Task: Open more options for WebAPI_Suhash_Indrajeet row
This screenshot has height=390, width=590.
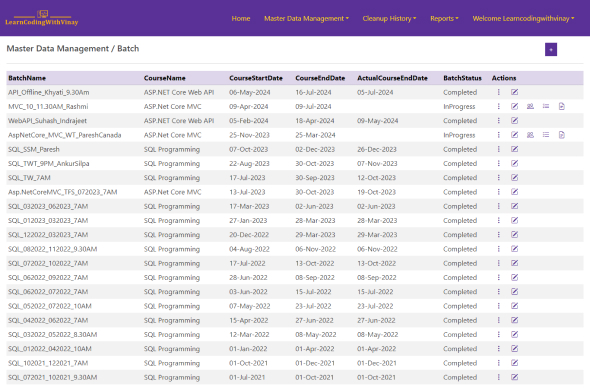Action: point(499,120)
